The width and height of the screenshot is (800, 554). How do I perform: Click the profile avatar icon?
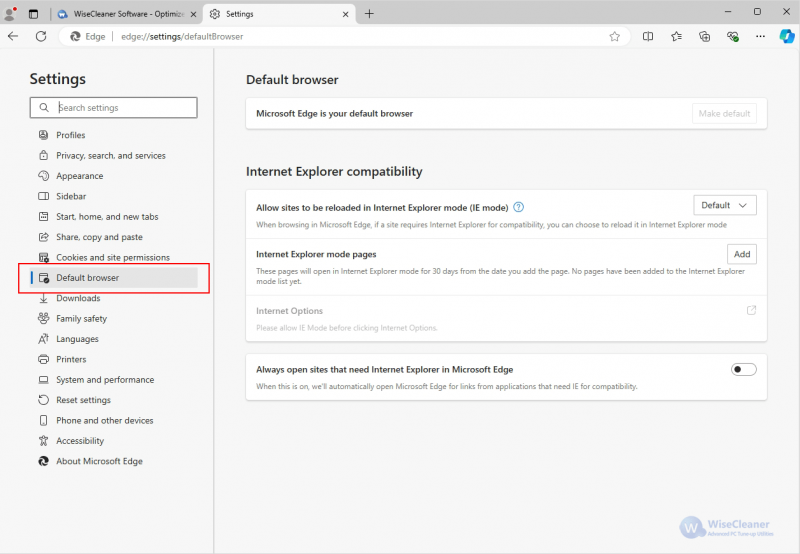pyautogui.click(x=10, y=14)
